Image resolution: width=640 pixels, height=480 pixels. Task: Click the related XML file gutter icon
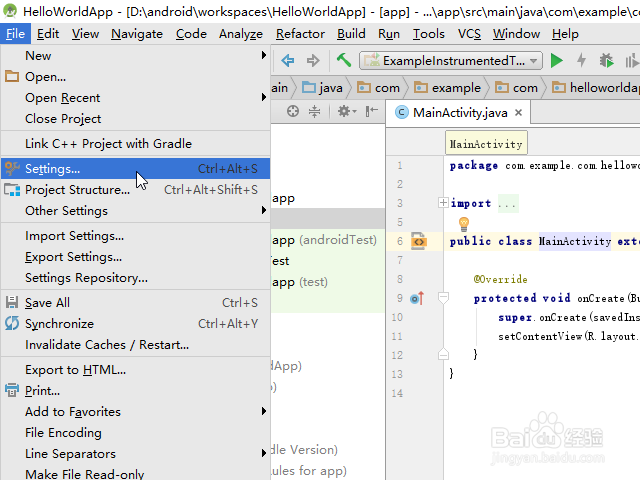(419, 241)
